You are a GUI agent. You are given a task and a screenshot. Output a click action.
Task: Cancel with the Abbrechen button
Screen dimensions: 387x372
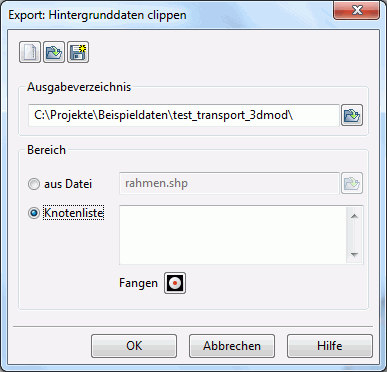click(232, 346)
